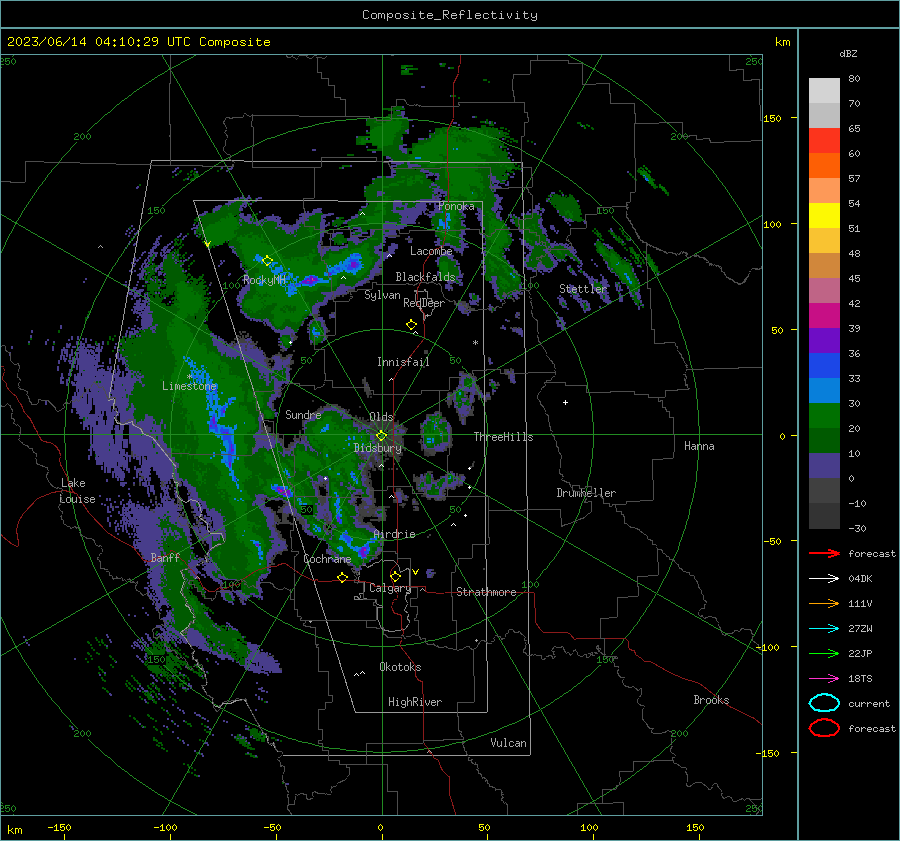Image resolution: width=900 pixels, height=841 pixels.
Task: Click the Stettler city label
Action: click(x=583, y=289)
